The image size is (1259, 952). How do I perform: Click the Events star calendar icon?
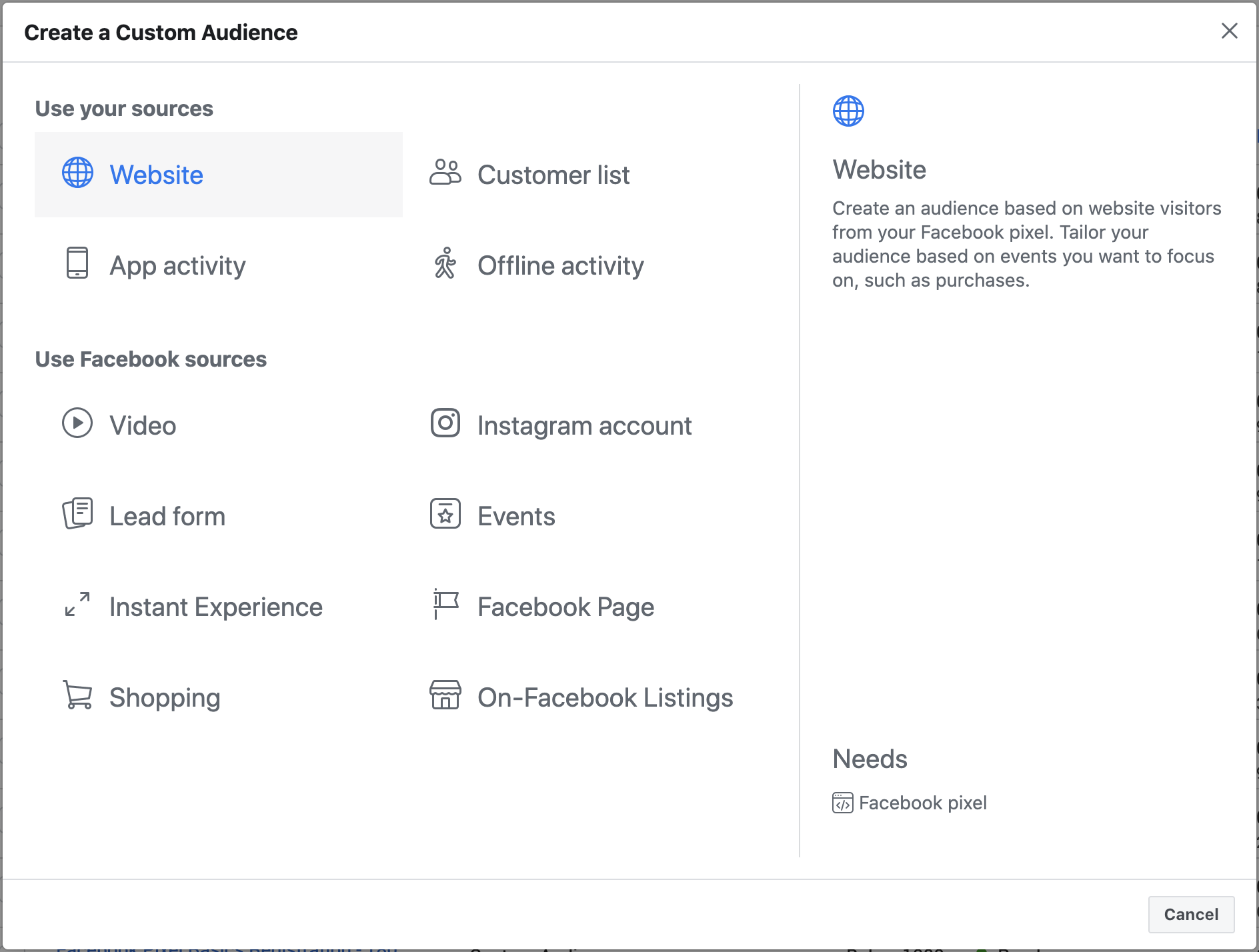445,513
